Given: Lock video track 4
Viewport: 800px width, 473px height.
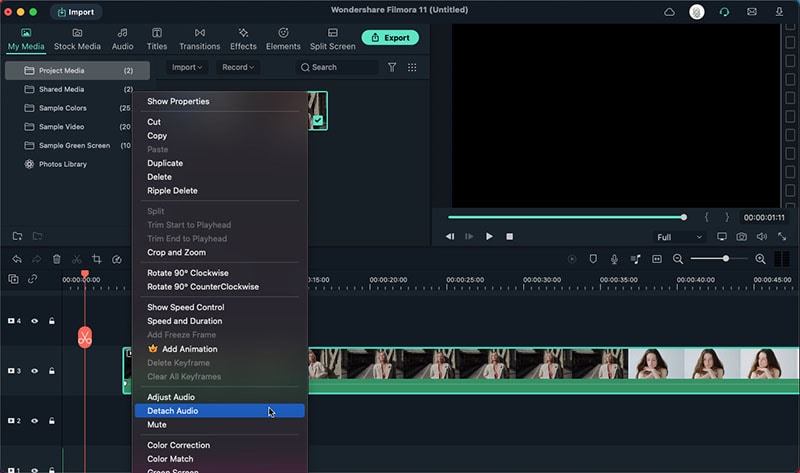Looking at the screenshot, I should pyautogui.click(x=52, y=321).
